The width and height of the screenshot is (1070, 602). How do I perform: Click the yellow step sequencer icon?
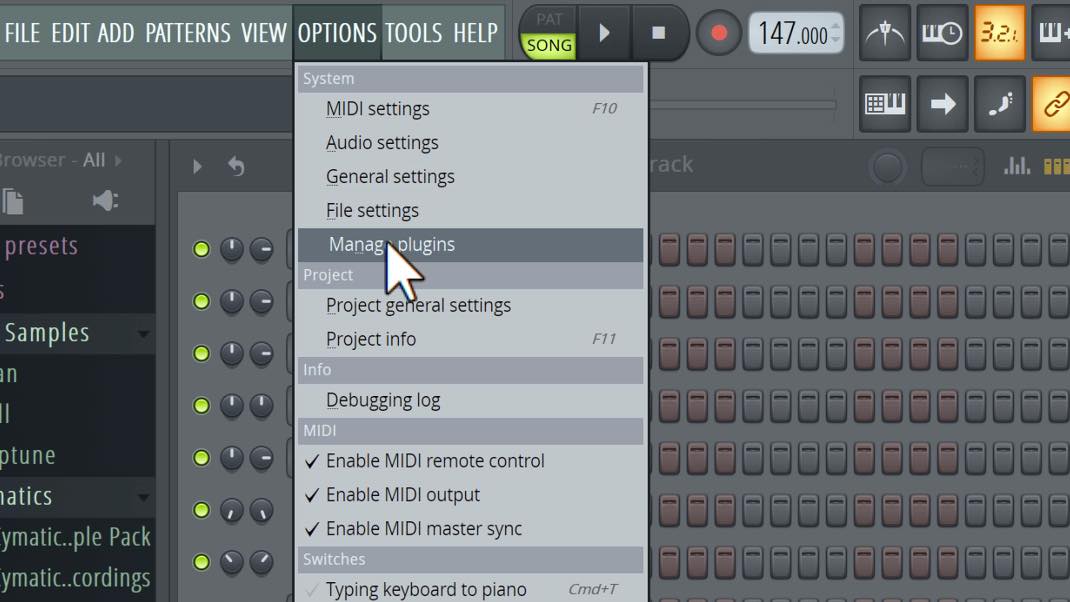(1056, 166)
